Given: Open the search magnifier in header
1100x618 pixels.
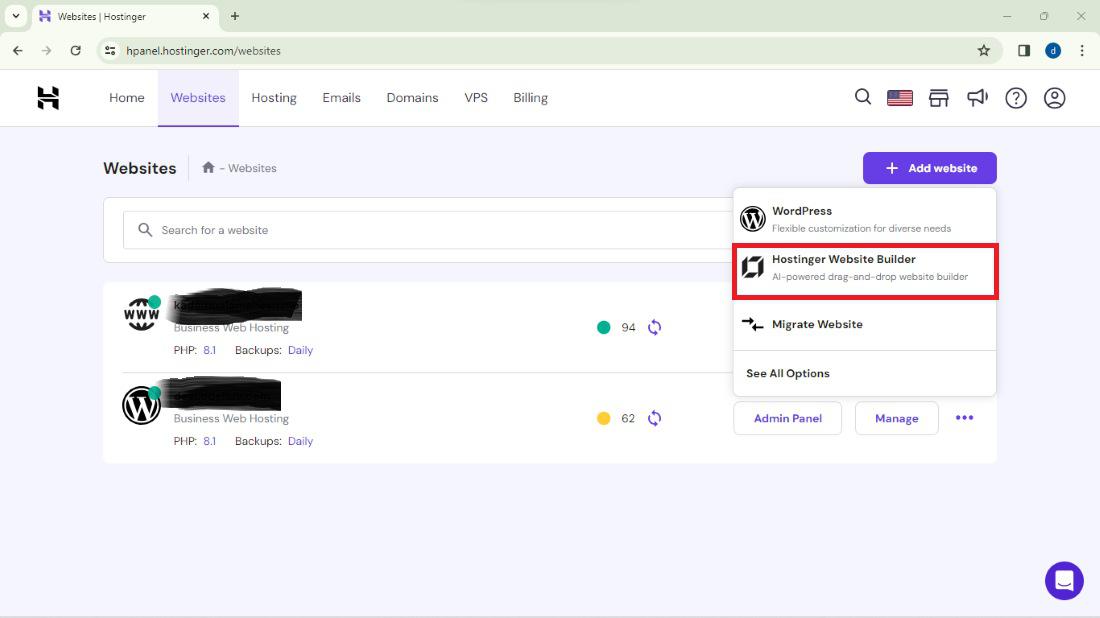Looking at the screenshot, I should coord(863,98).
